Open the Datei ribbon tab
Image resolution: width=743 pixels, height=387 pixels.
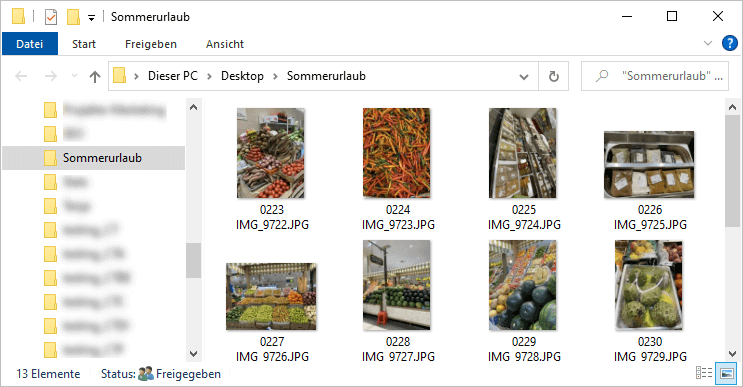tap(30, 44)
